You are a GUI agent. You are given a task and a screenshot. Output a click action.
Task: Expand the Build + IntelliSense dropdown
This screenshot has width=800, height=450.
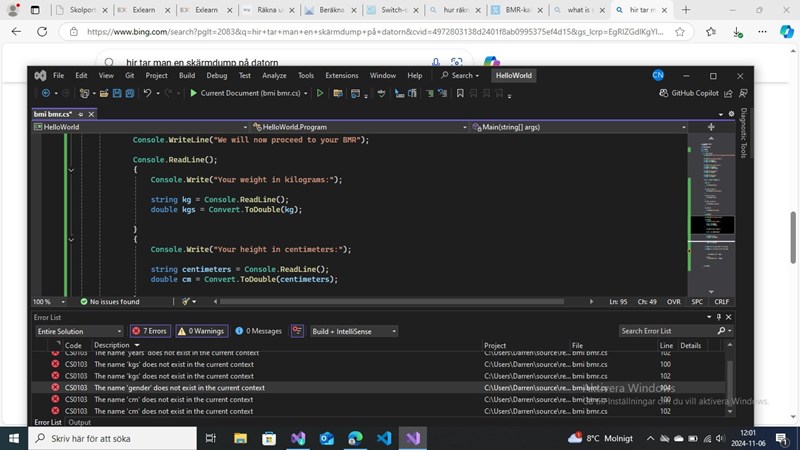click(353, 331)
